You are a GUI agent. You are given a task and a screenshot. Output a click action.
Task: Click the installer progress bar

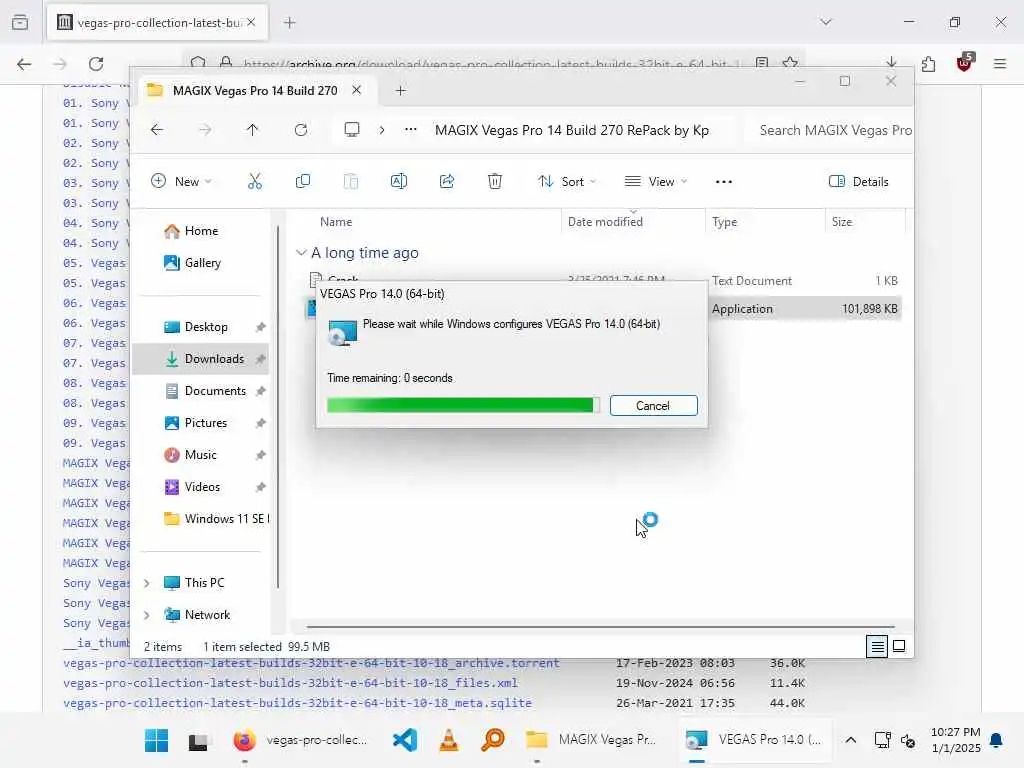[x=463, y=406]
